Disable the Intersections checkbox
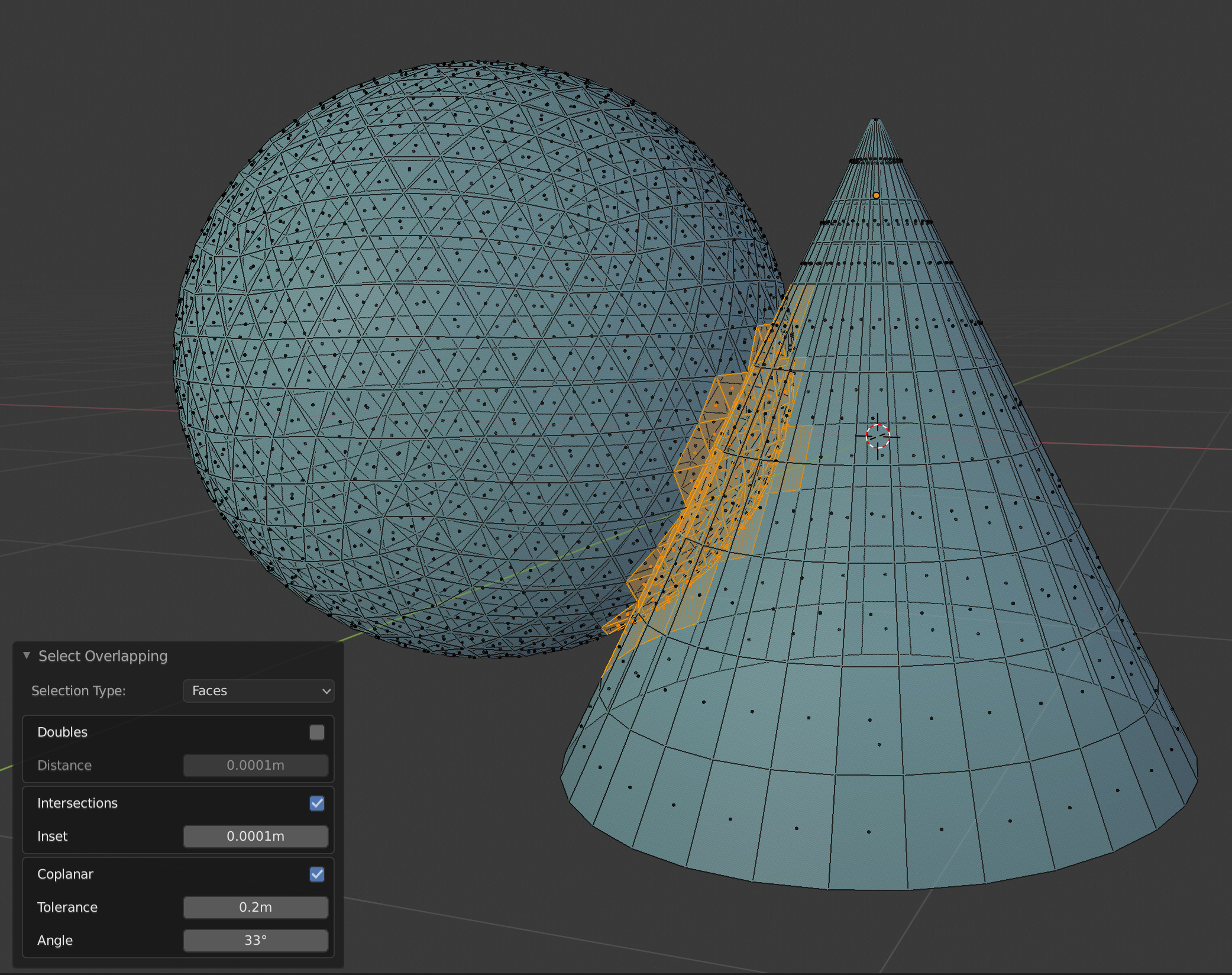This screenshot has height=975, width=1232. pos(316,803)
